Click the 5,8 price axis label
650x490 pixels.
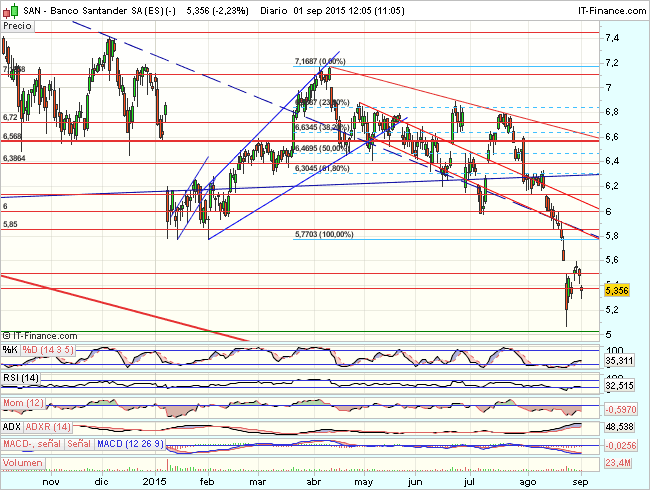coord(612,236)
